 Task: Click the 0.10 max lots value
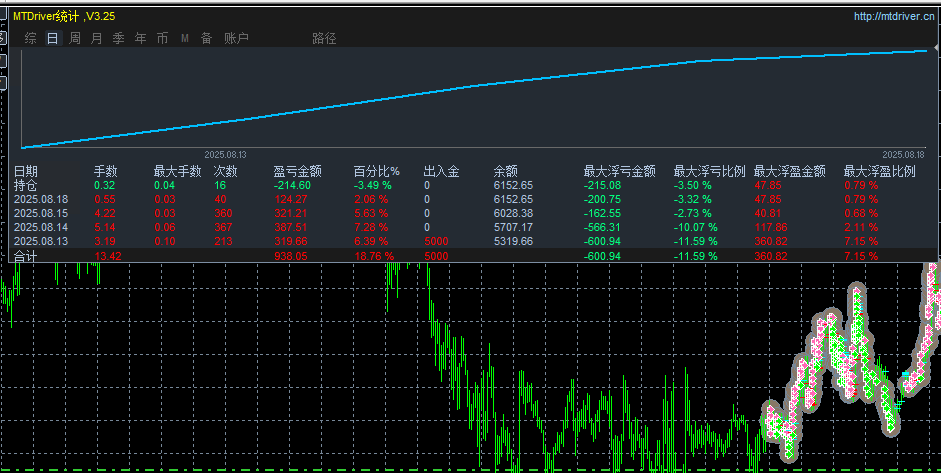point(165,241)
